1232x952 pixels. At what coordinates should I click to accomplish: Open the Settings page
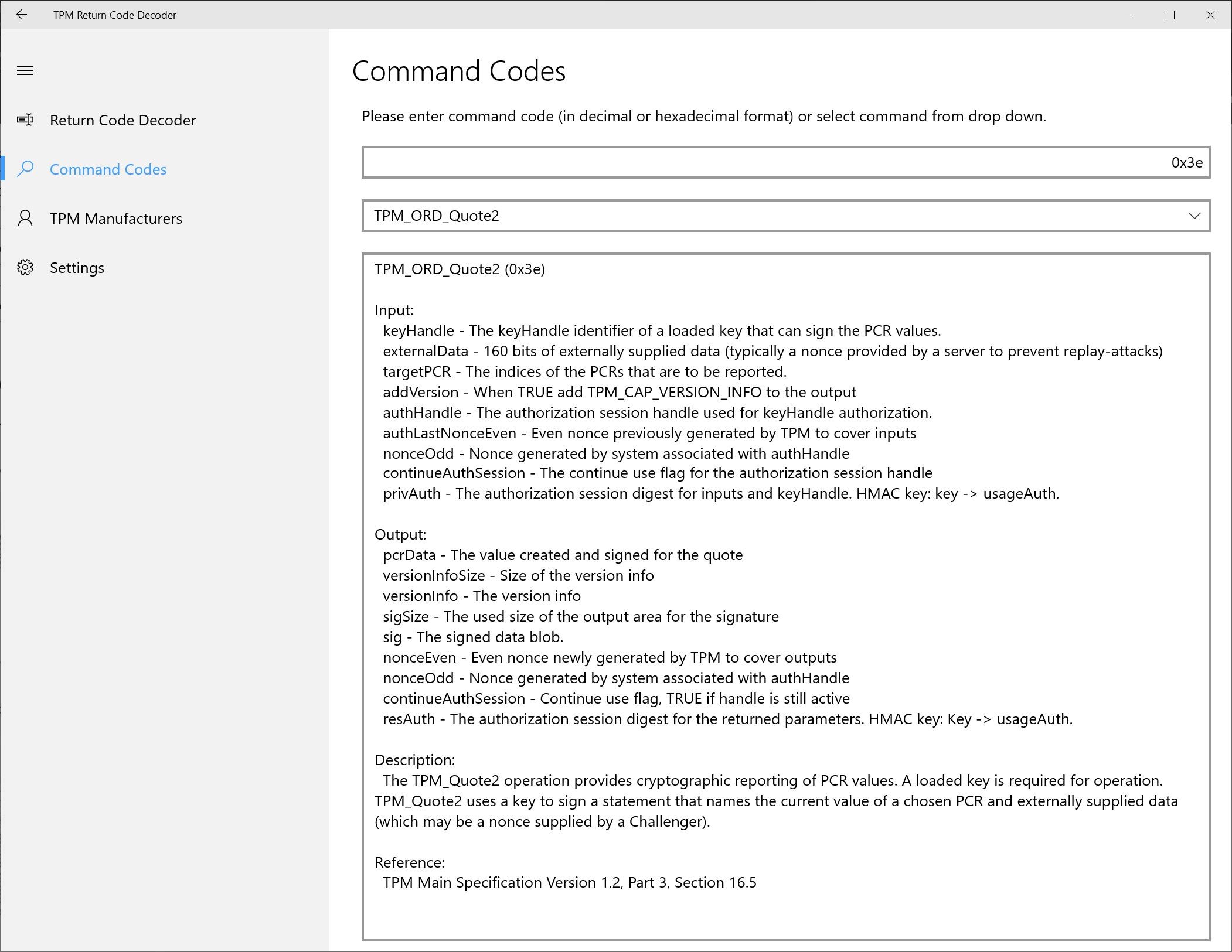(77, 268)
